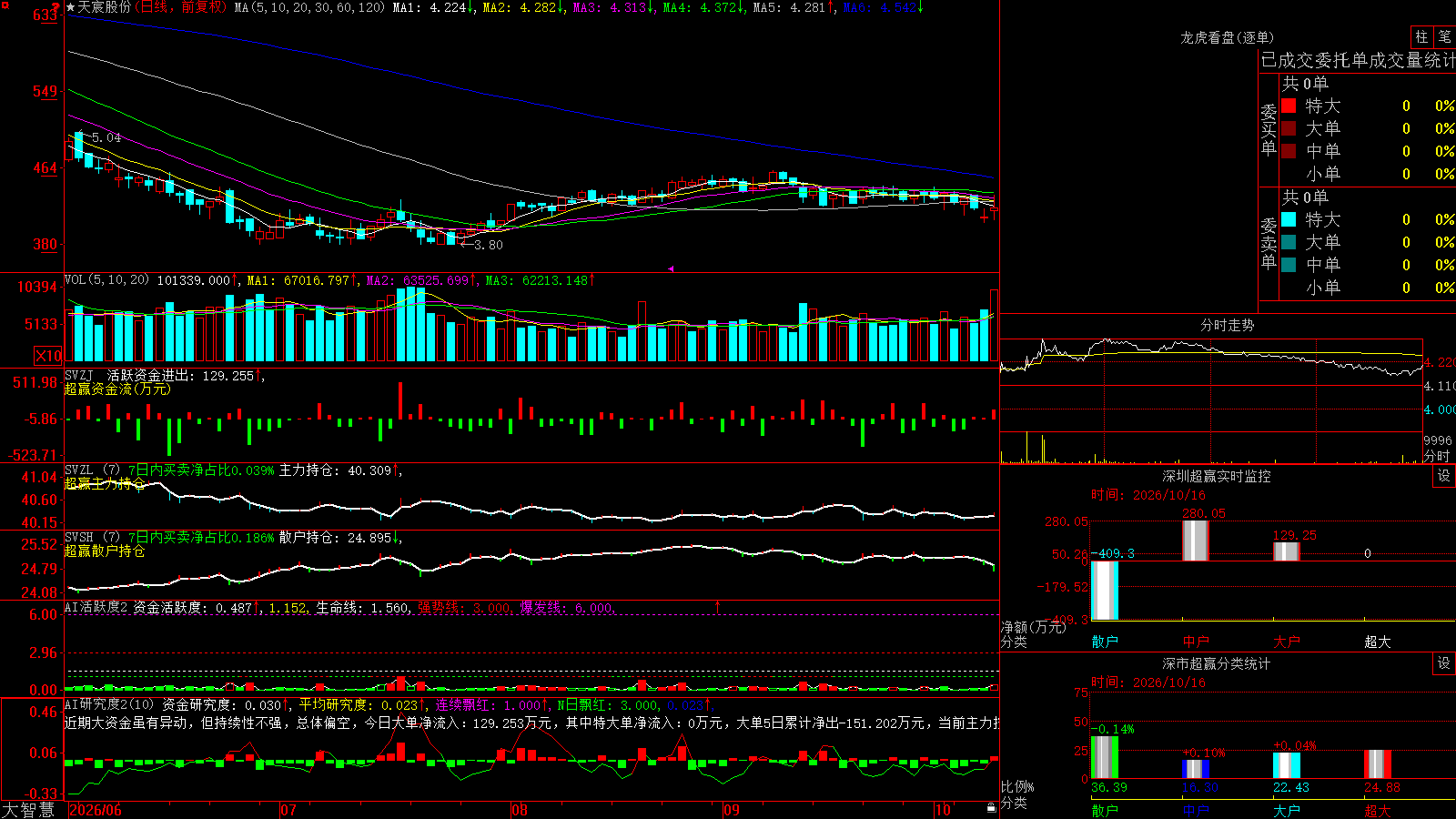Screen dimensions: 1456x819
Task: Click the MA(5,10,20,30,60,120) indicator label
Action: 309,7
